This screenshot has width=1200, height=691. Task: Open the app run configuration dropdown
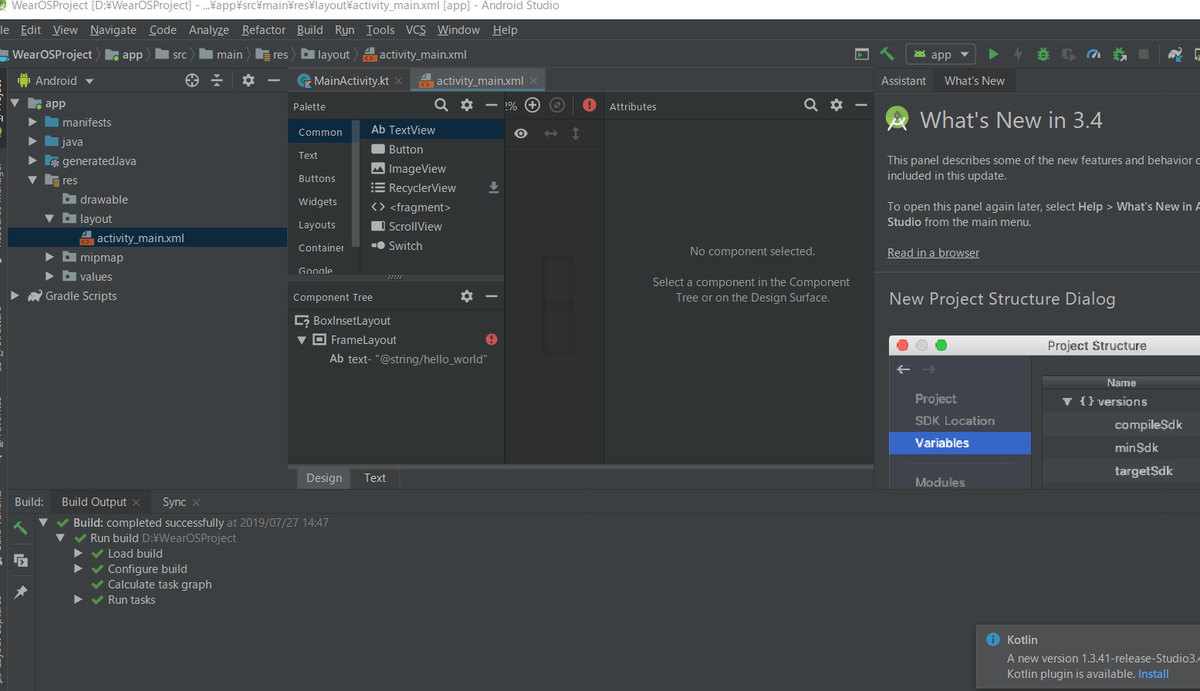coord(940,54)
